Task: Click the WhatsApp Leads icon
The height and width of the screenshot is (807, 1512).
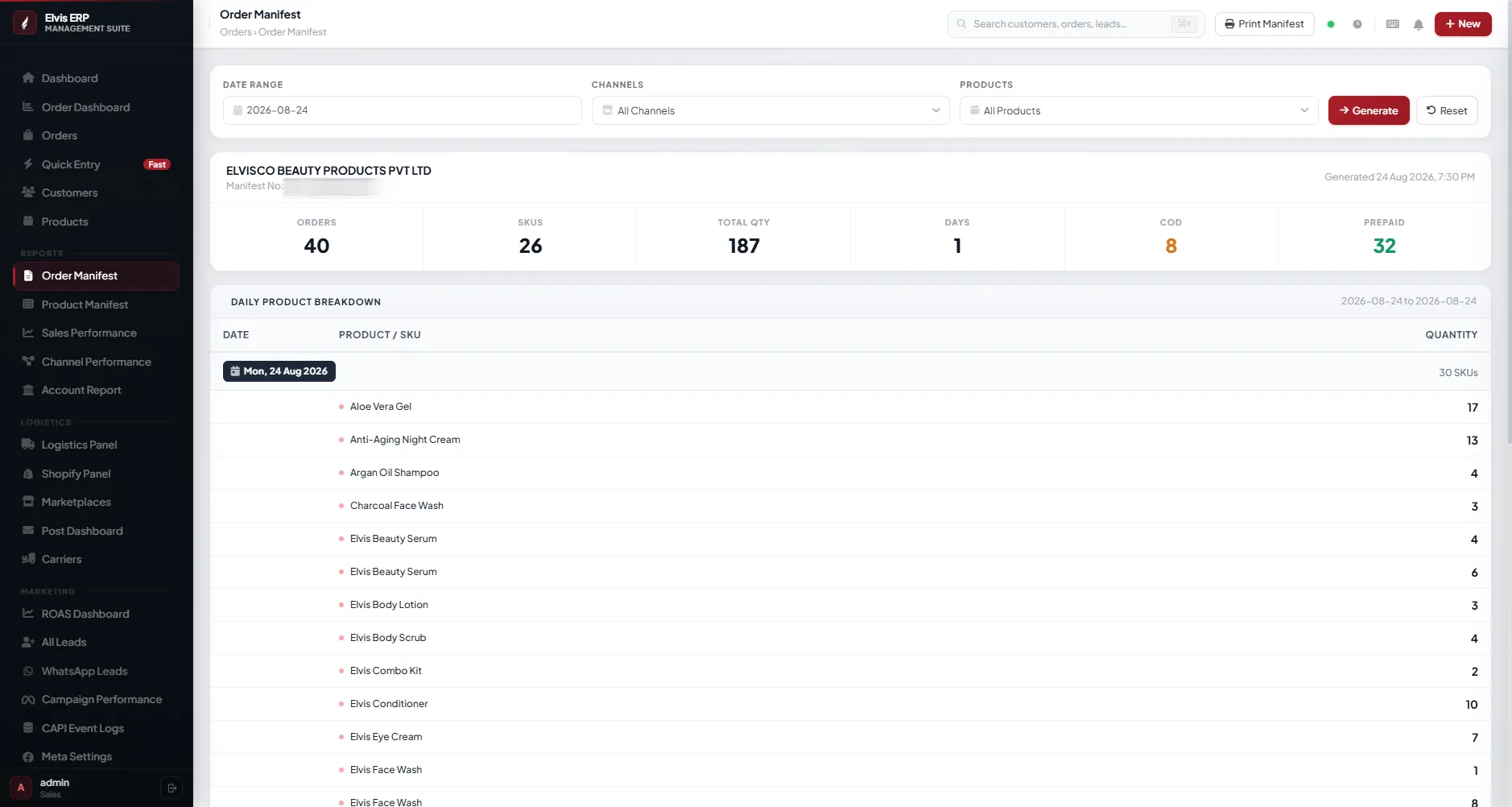Action: (28, 671)
